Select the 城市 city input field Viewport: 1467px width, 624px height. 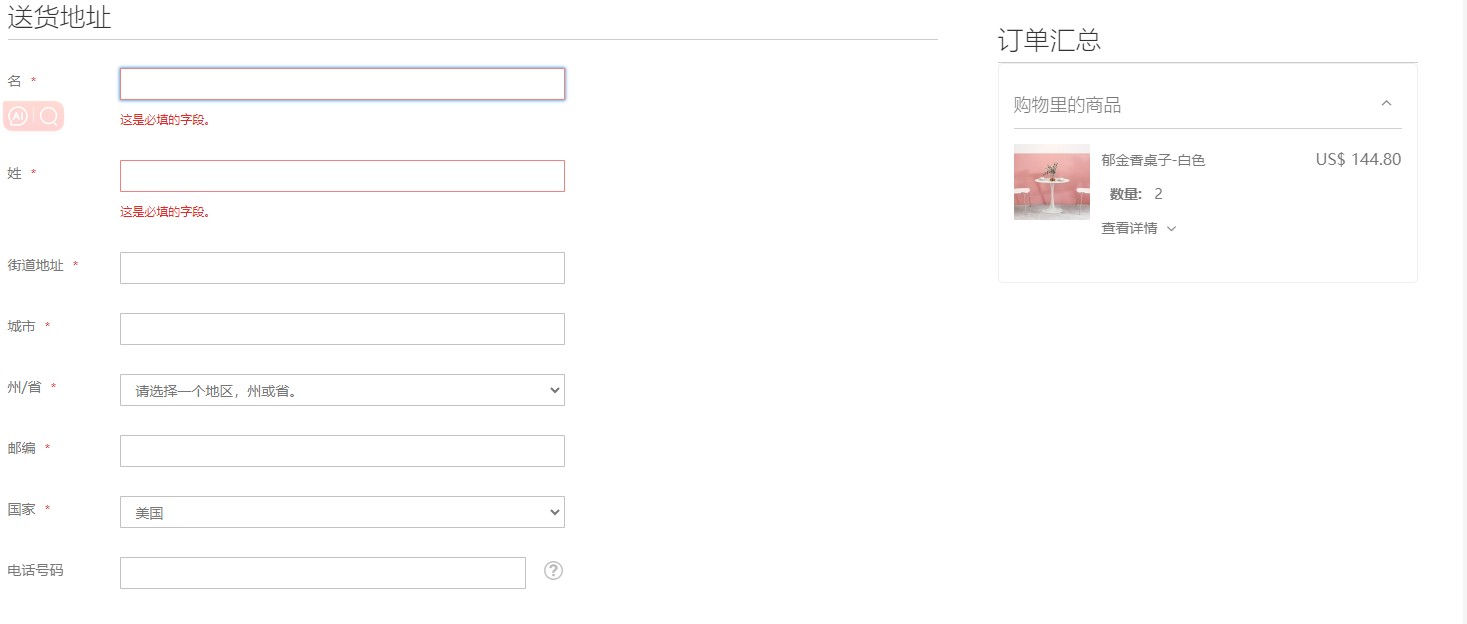pos(342,329)
